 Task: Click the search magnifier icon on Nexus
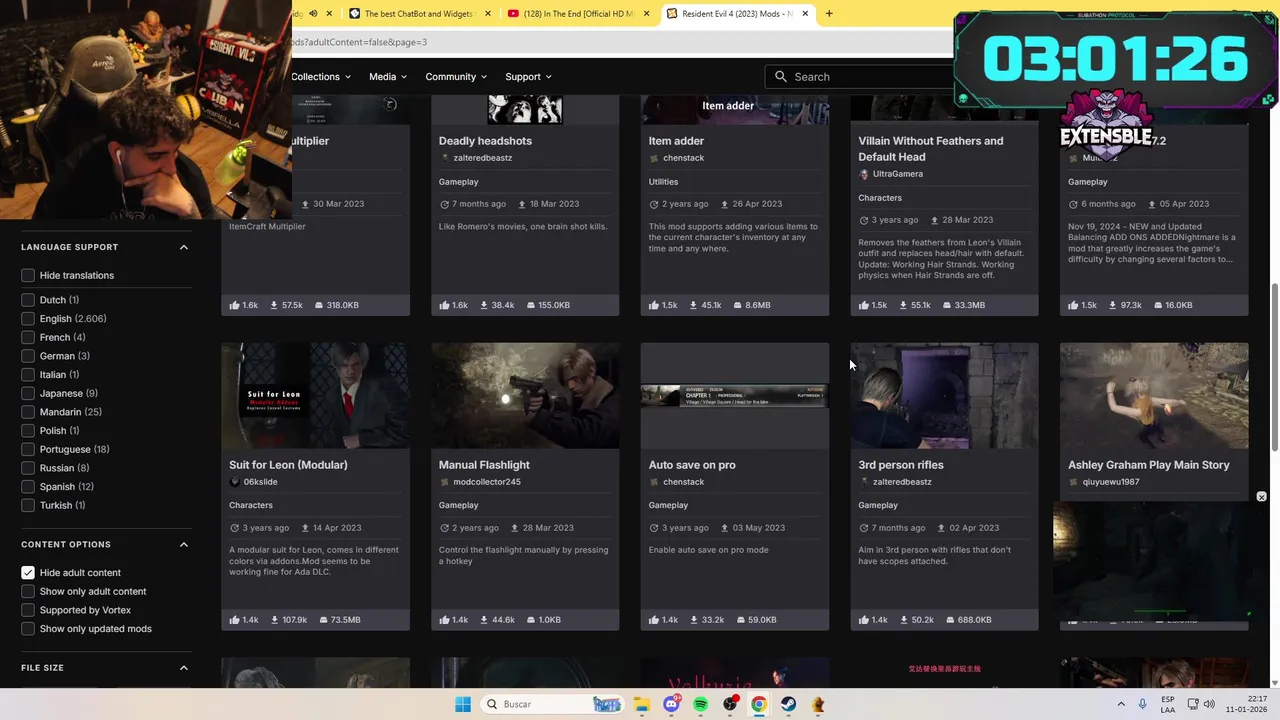(x=781, y=77)
